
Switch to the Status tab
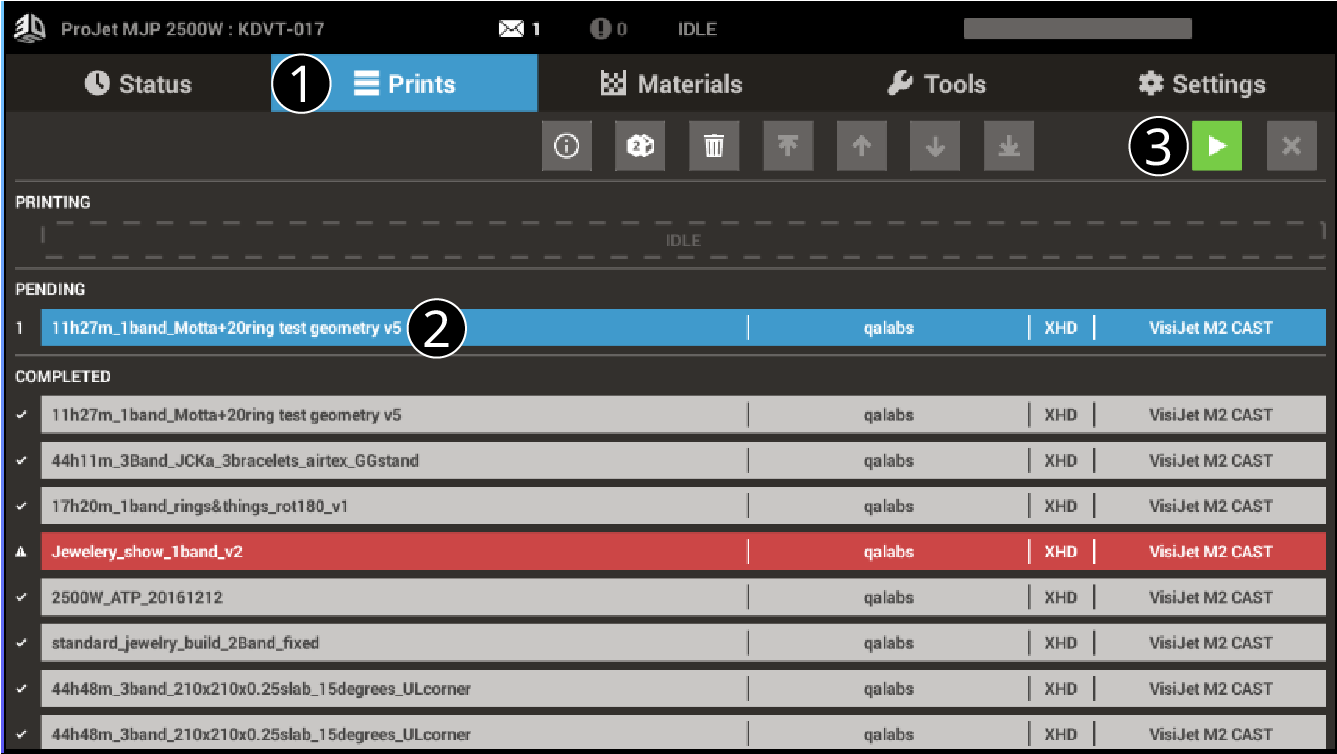(x=140, y=84)
